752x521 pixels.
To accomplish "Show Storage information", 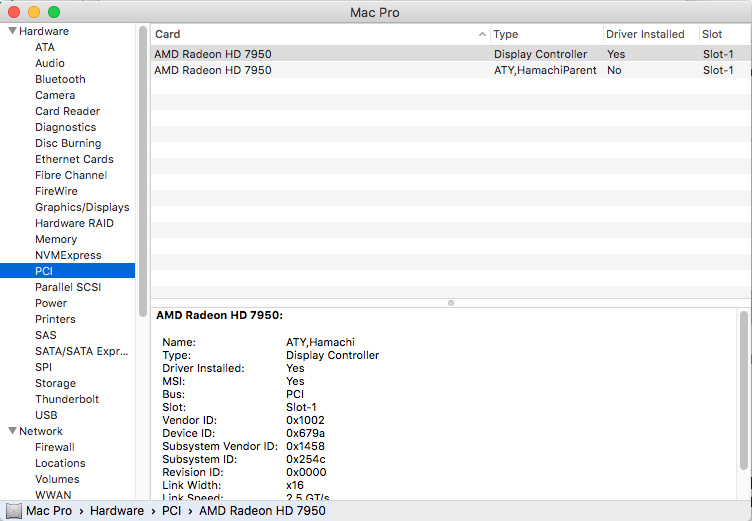I will 55,383.
